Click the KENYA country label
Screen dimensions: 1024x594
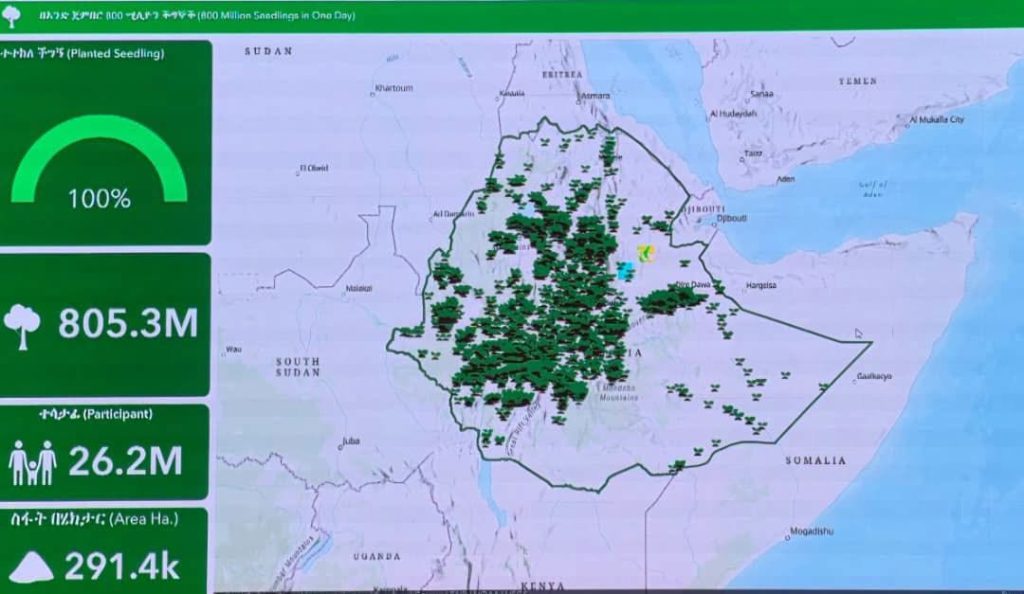pos(543,586)
